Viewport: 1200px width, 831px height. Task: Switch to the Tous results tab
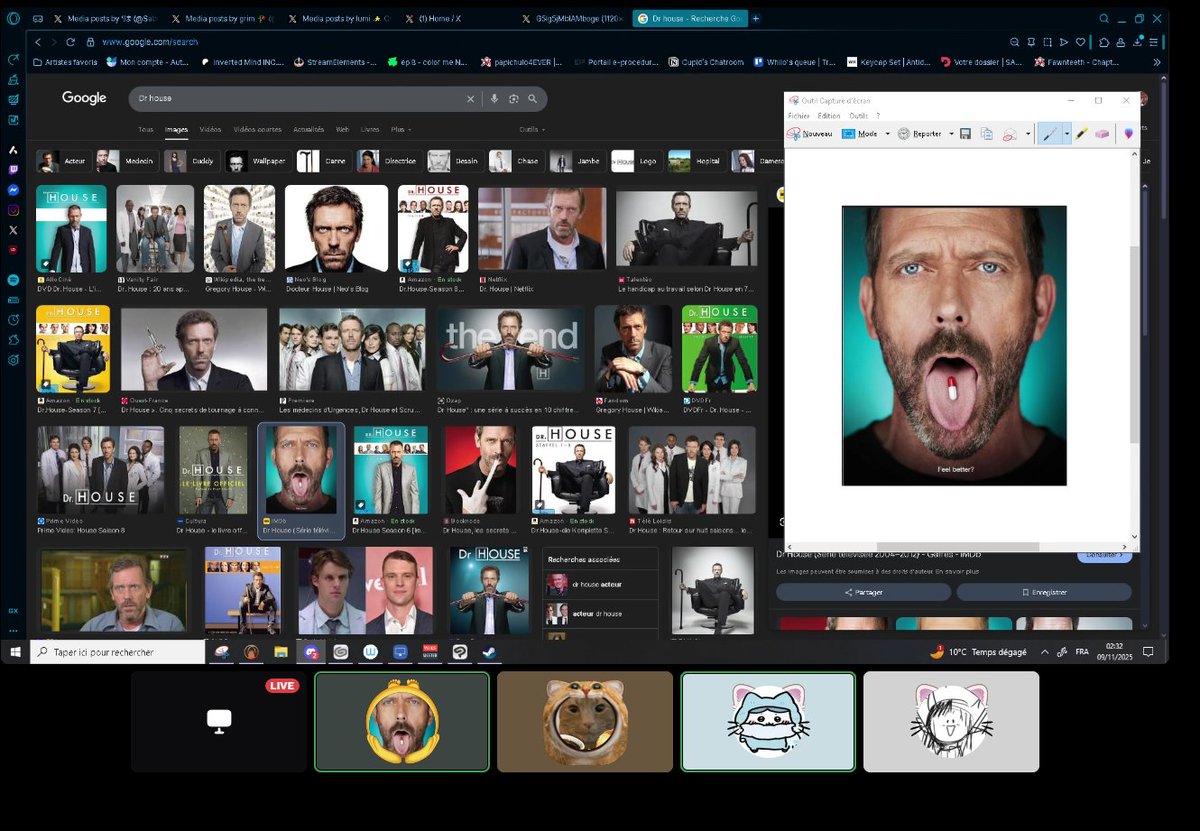tap(146, 129)
